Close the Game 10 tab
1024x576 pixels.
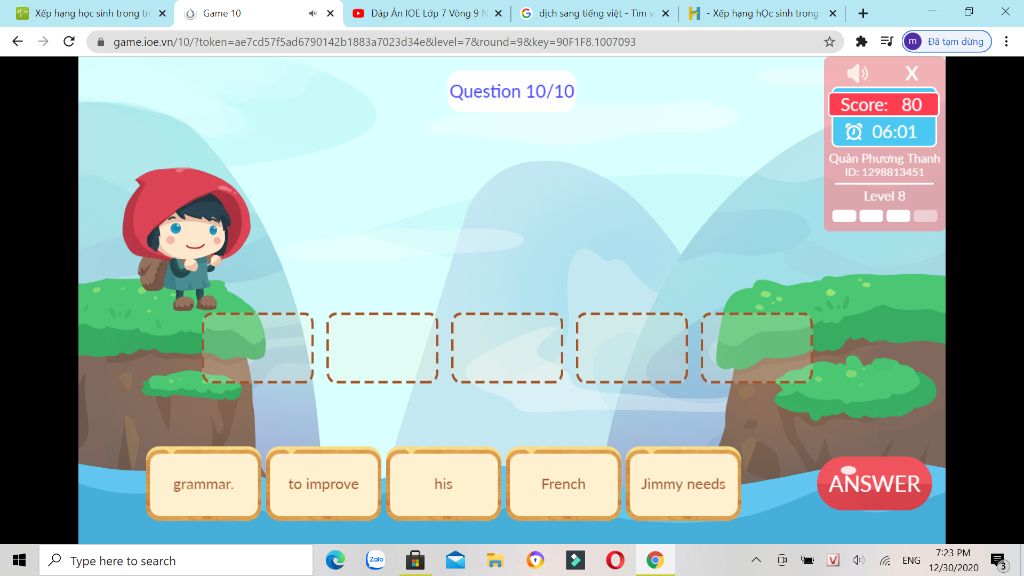coord(330,13)
